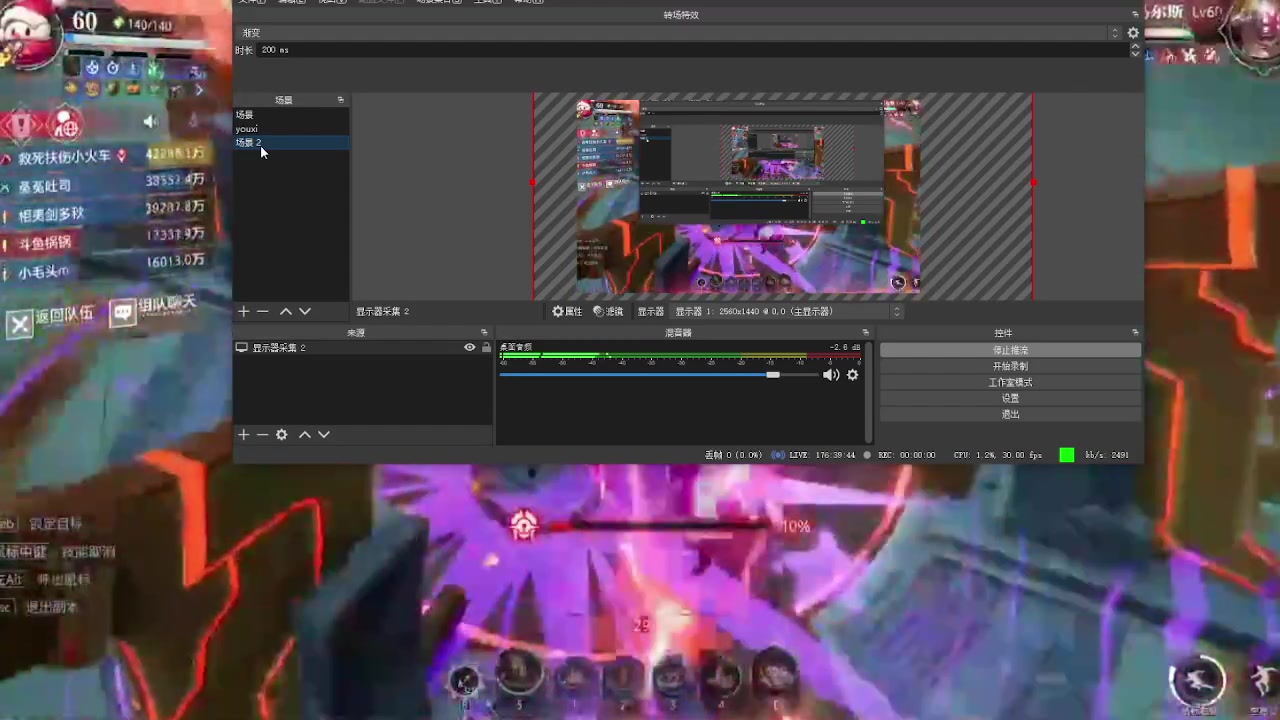Remove selected scene with minus icon

click(x=263, y=311)
